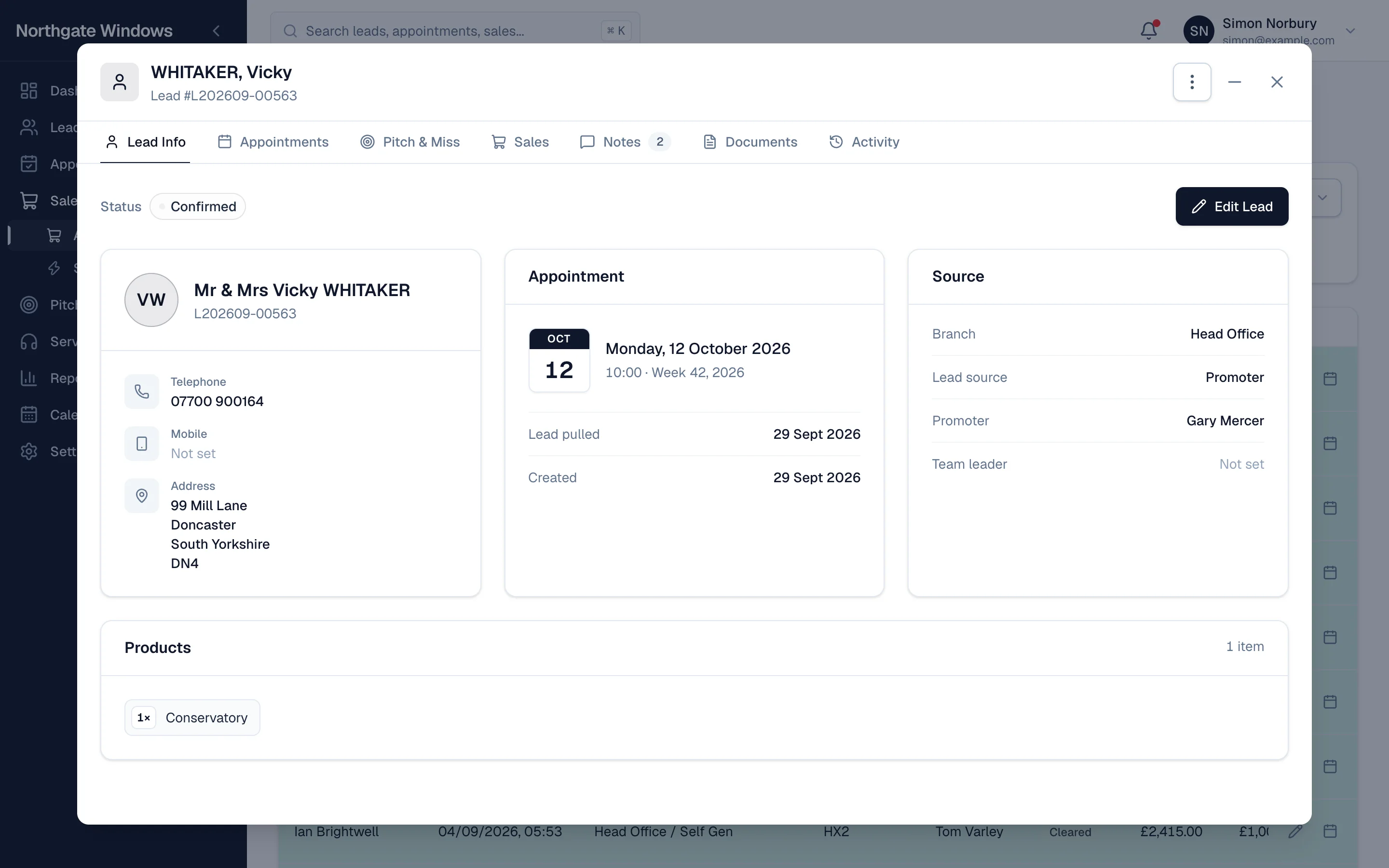Click Ian Brightwell name in background table

click(336, 832)
